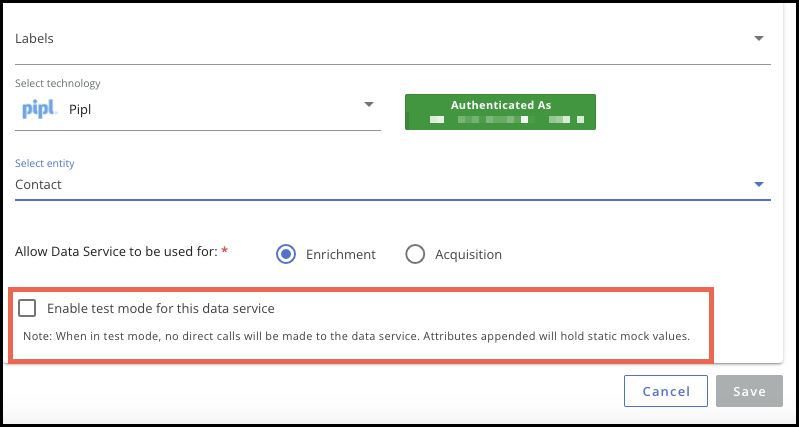The width and height of the screenshot is (799, 427).
Task: Click the Select technology field caption
Action: point(58,83)
